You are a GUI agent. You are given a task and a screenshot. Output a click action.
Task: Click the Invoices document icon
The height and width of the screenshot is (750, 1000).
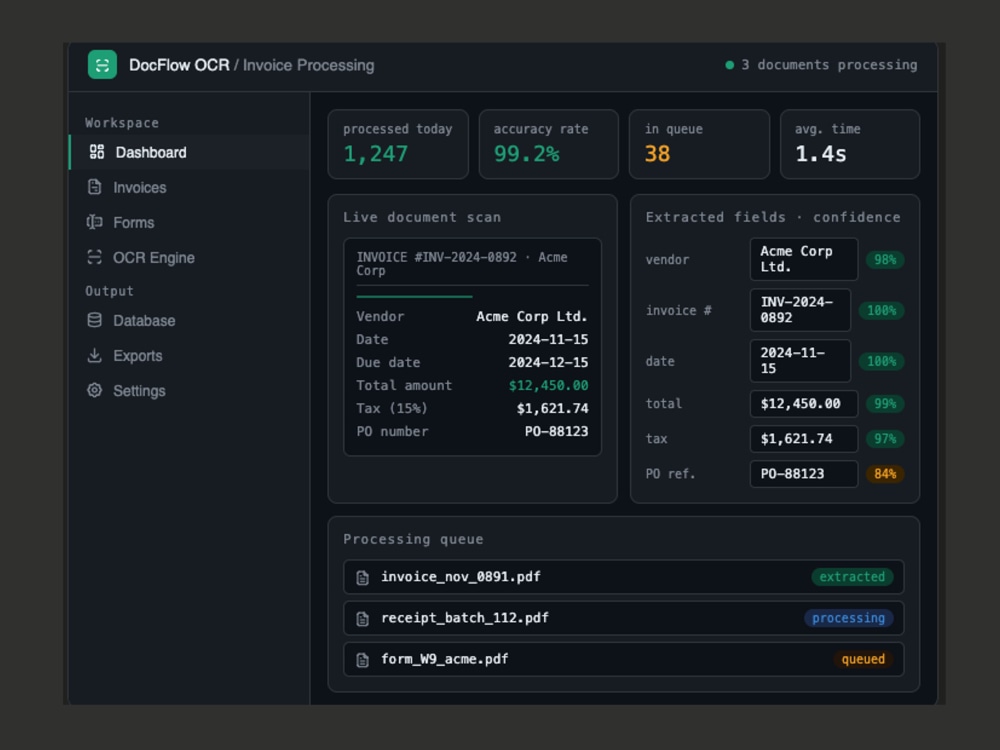click(94, 187)
